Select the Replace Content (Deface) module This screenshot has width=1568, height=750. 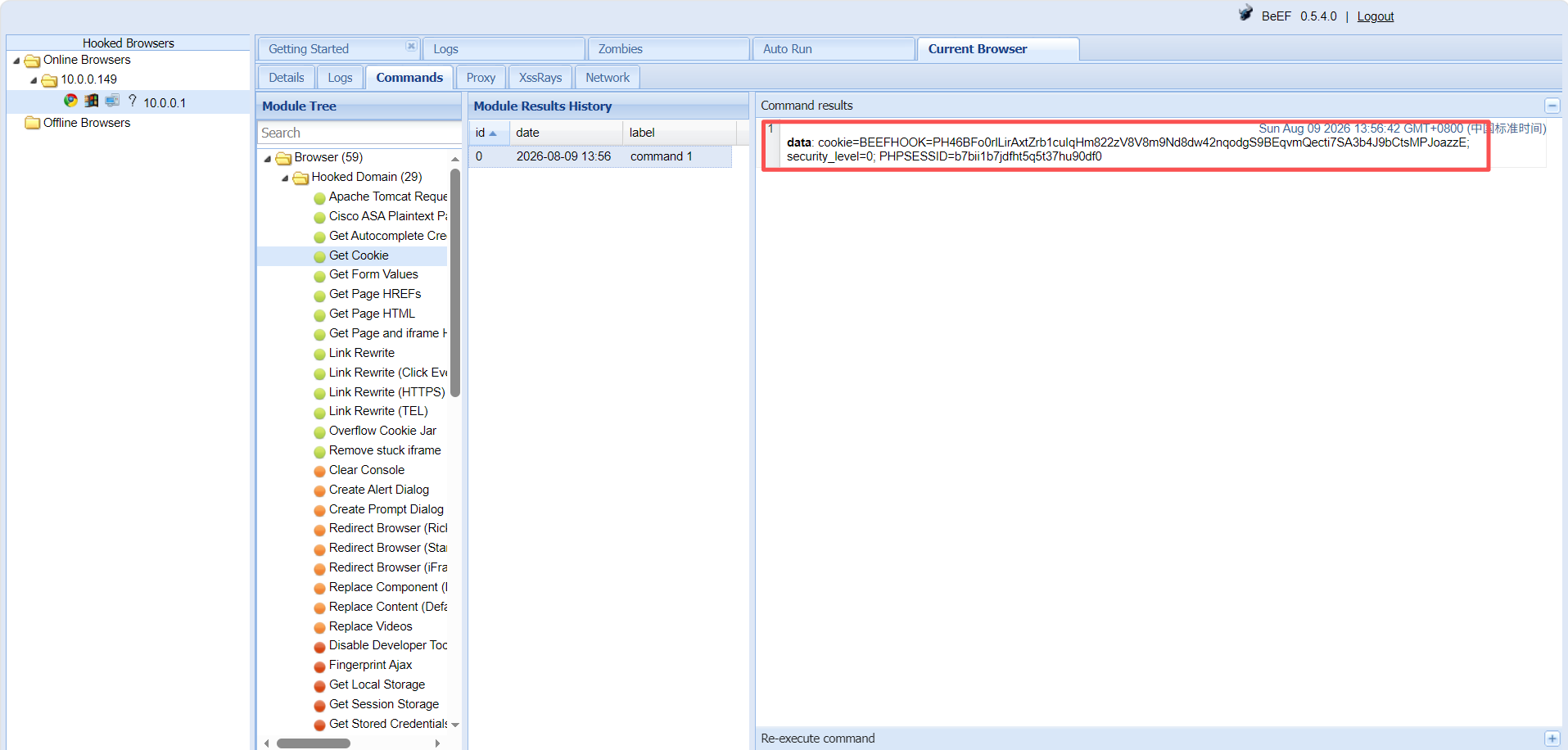(x=388, y=607)
